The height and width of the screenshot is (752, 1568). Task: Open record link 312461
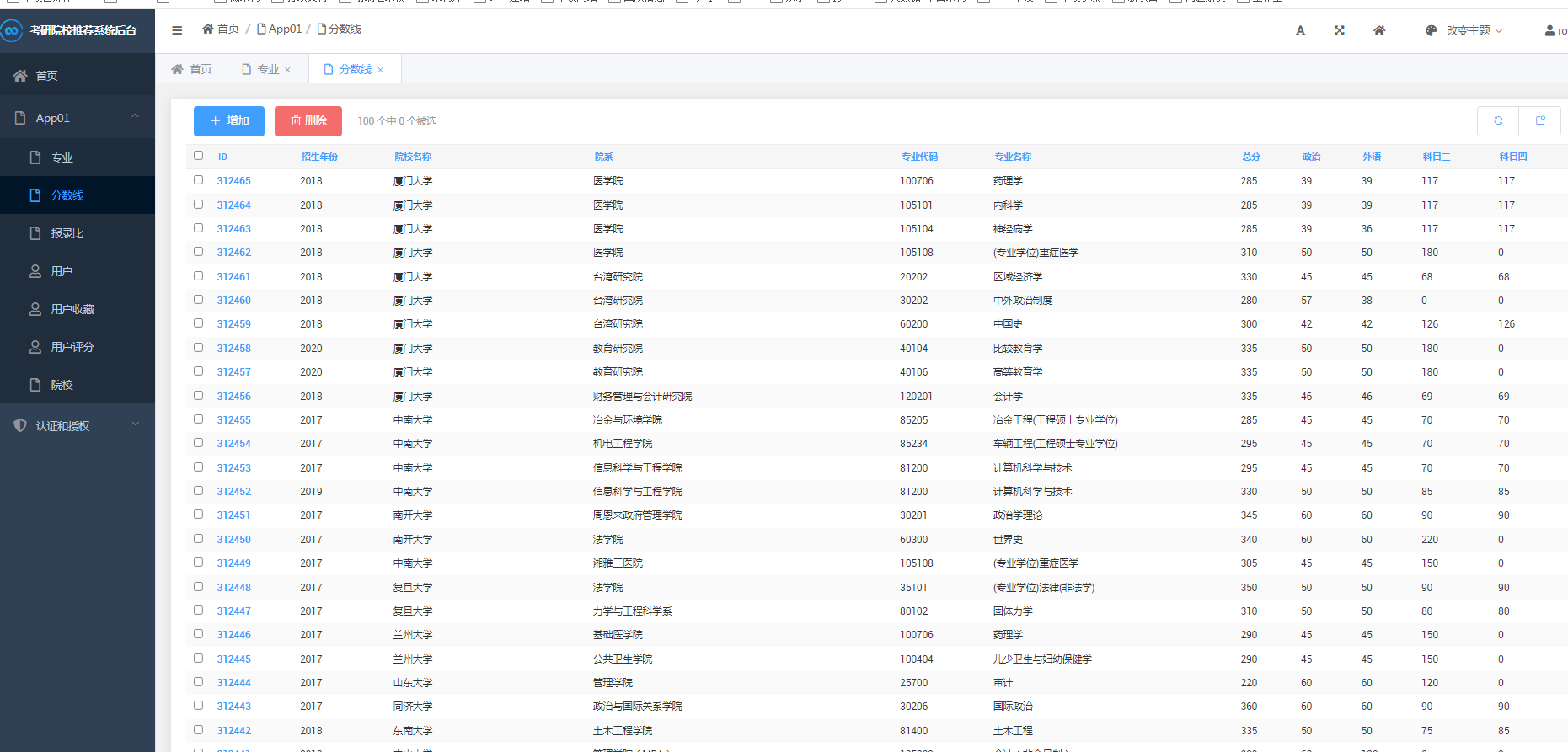pyautogui.click(x=233, y=277)
